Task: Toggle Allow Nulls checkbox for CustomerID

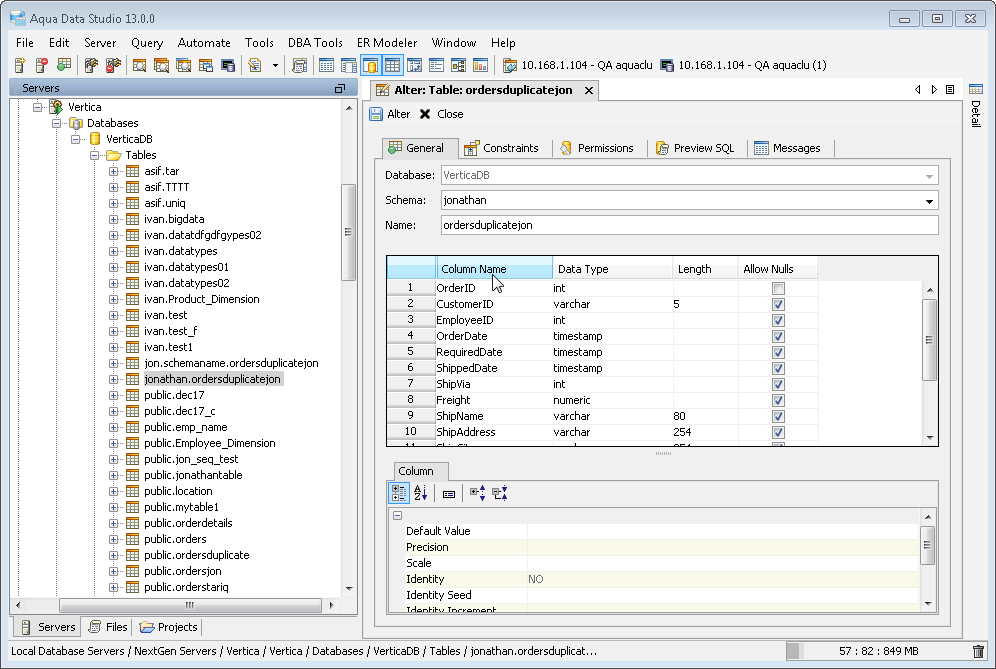Action: pyautogui.click(x=778, y=304)
